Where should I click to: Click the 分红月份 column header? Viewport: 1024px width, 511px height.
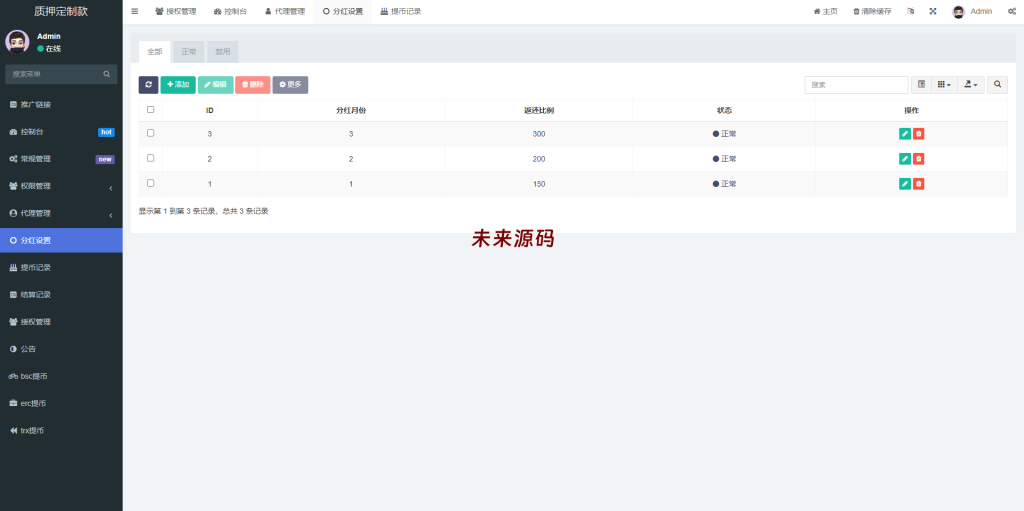[x=351, y=110]
